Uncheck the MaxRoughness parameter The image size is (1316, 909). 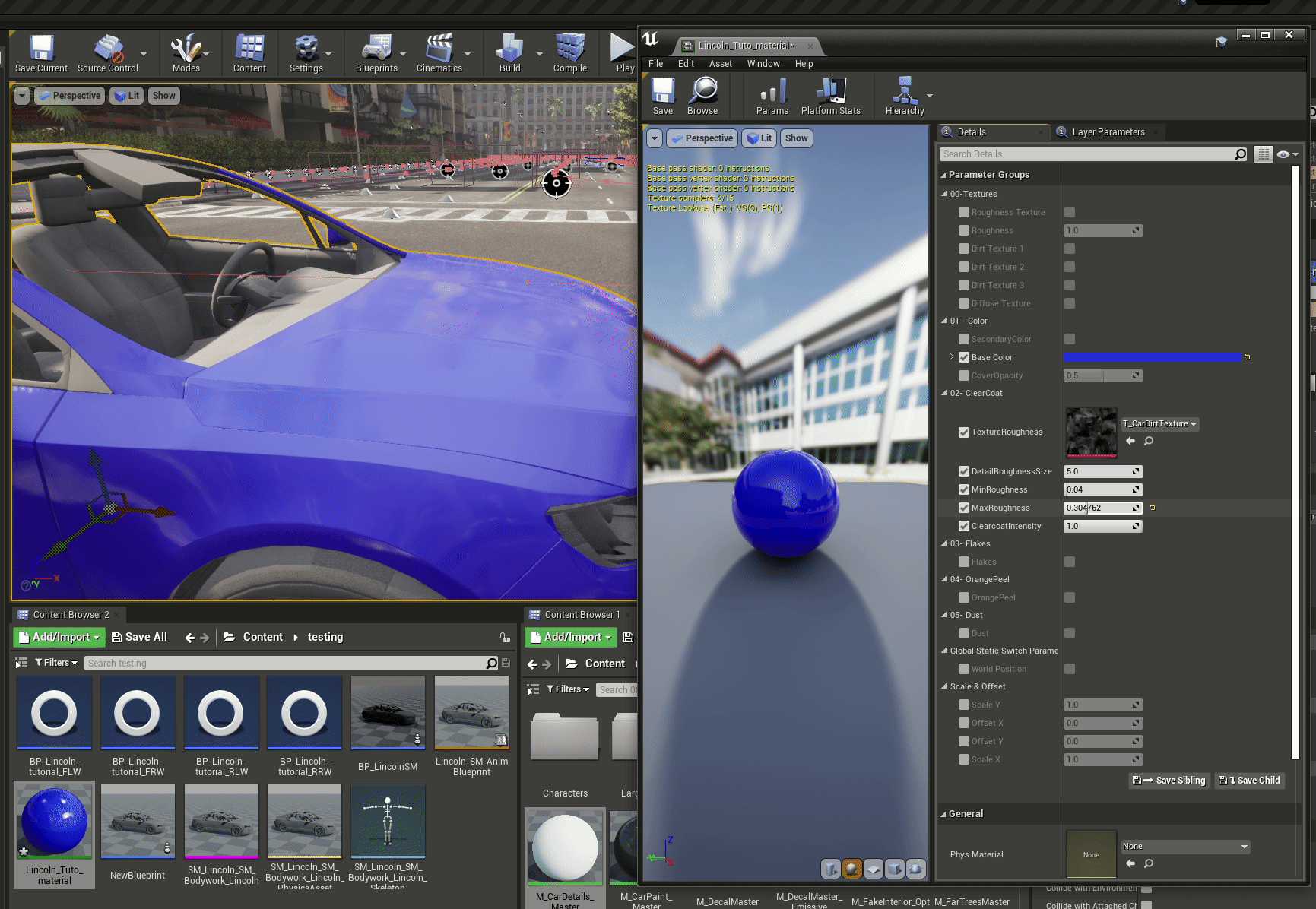[964, 508]
